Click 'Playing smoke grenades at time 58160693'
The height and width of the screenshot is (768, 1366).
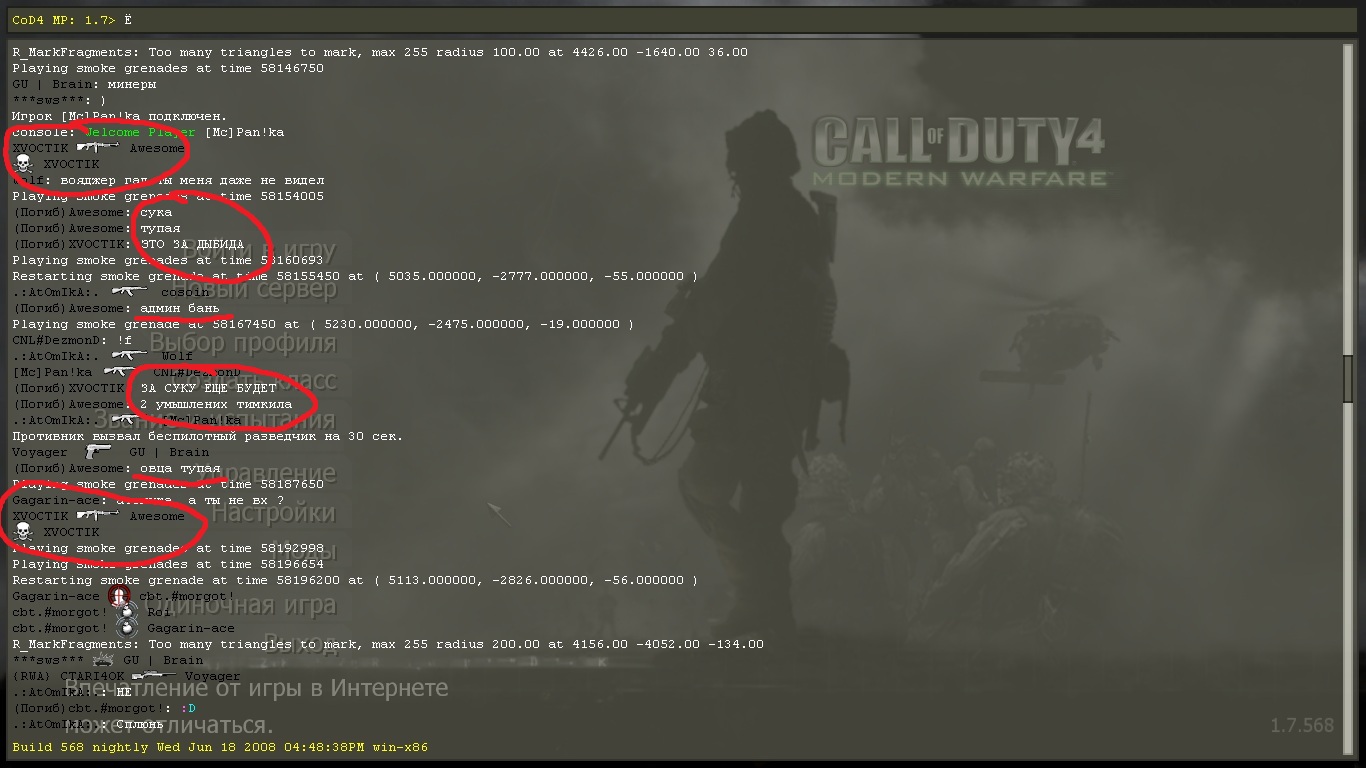pyautogui.click(x=168, y=260)
